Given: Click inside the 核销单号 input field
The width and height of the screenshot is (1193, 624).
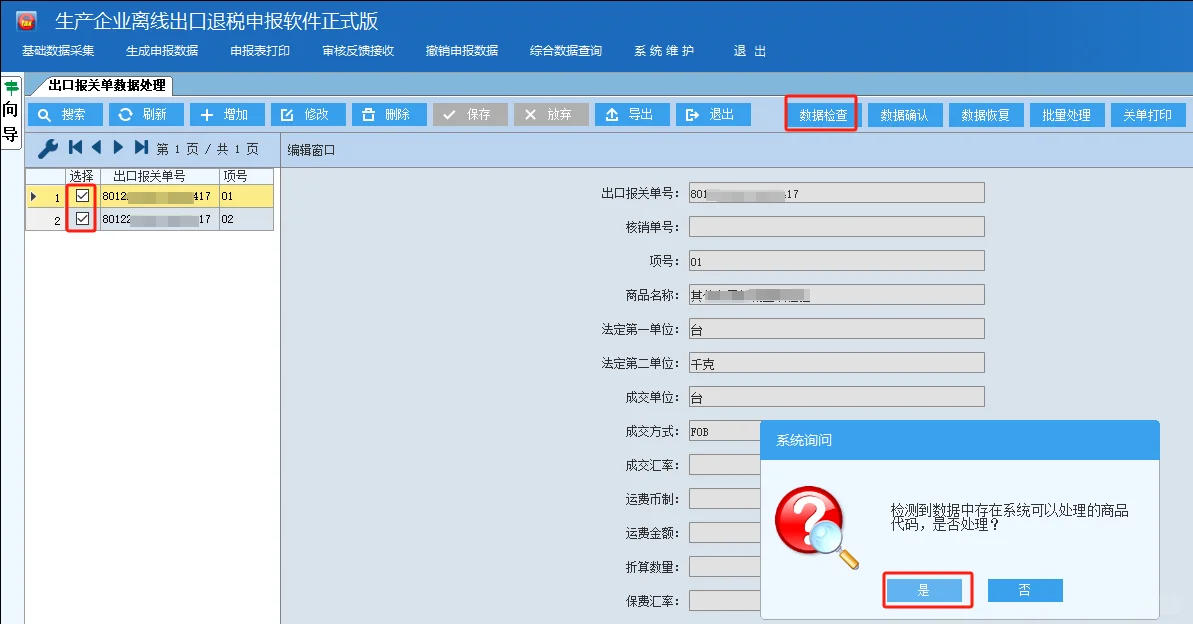Looking at the screenshot, I should coord(835,226).
